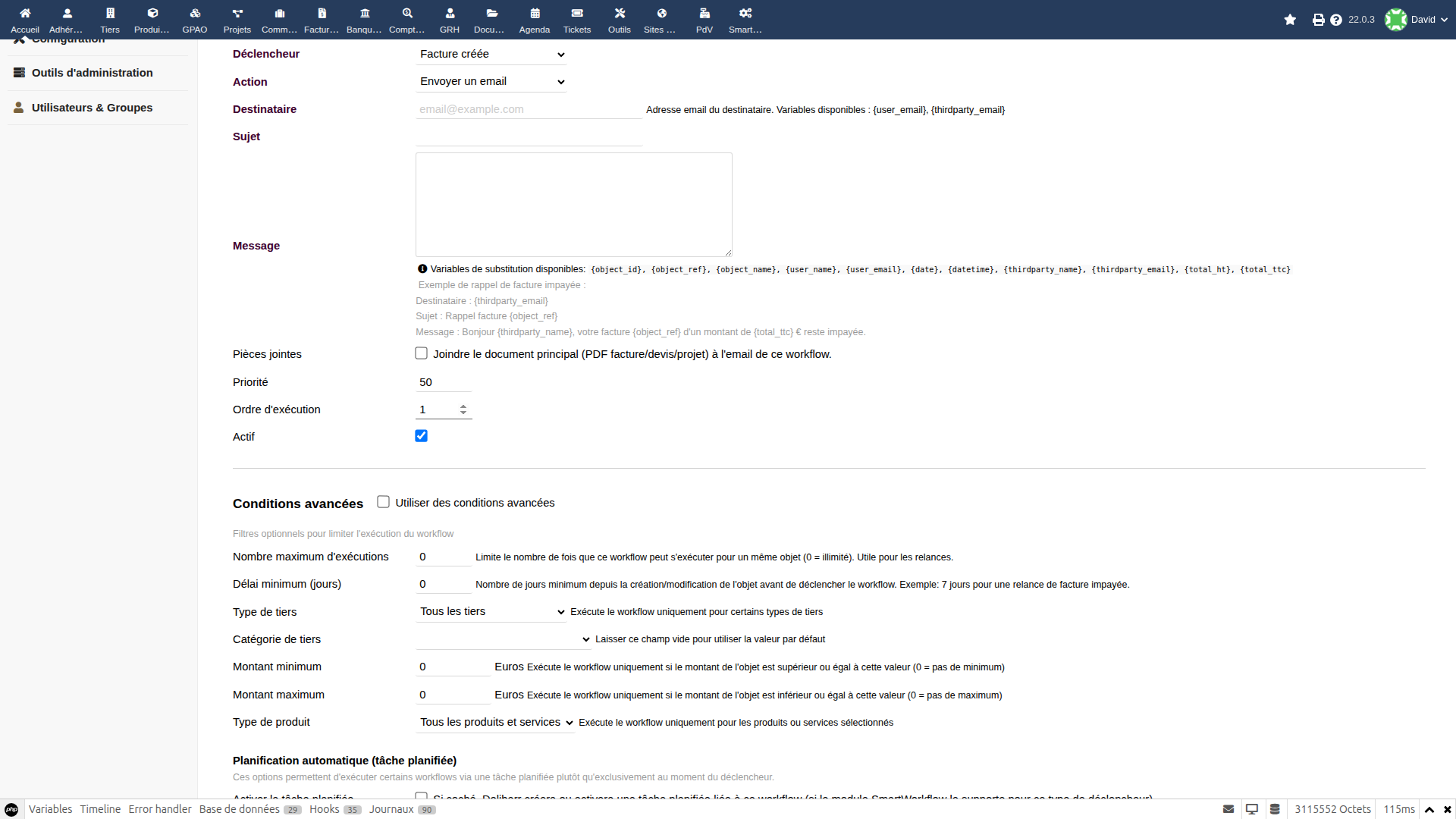Click the print page icon
Viewport: 1456px width, 819px height.
(x=1318, y=20)
